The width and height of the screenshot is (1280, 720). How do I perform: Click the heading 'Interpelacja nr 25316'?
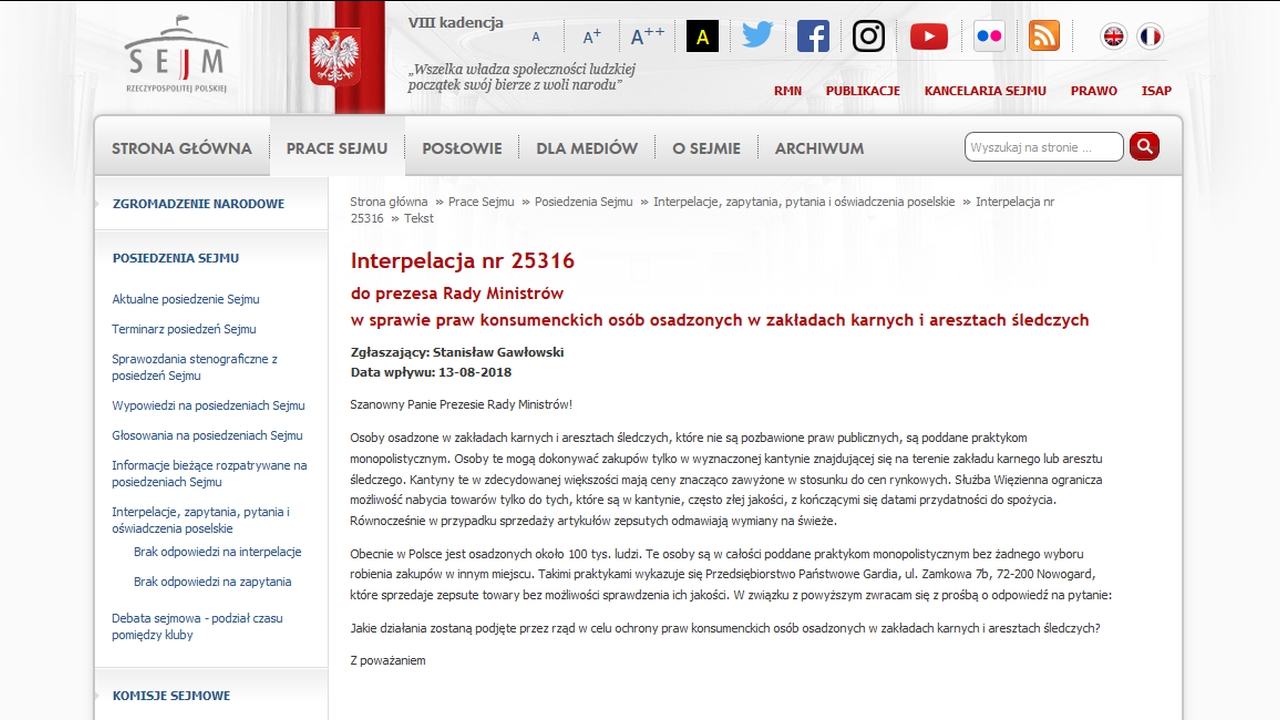pos(462,261)
